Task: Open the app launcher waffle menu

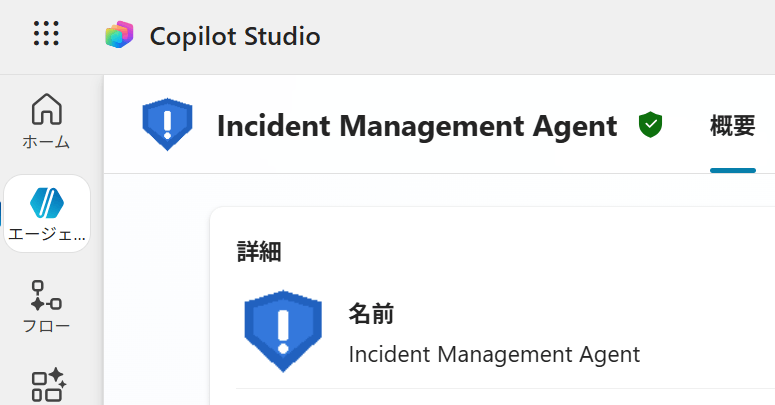Action: tap(46, 34)
